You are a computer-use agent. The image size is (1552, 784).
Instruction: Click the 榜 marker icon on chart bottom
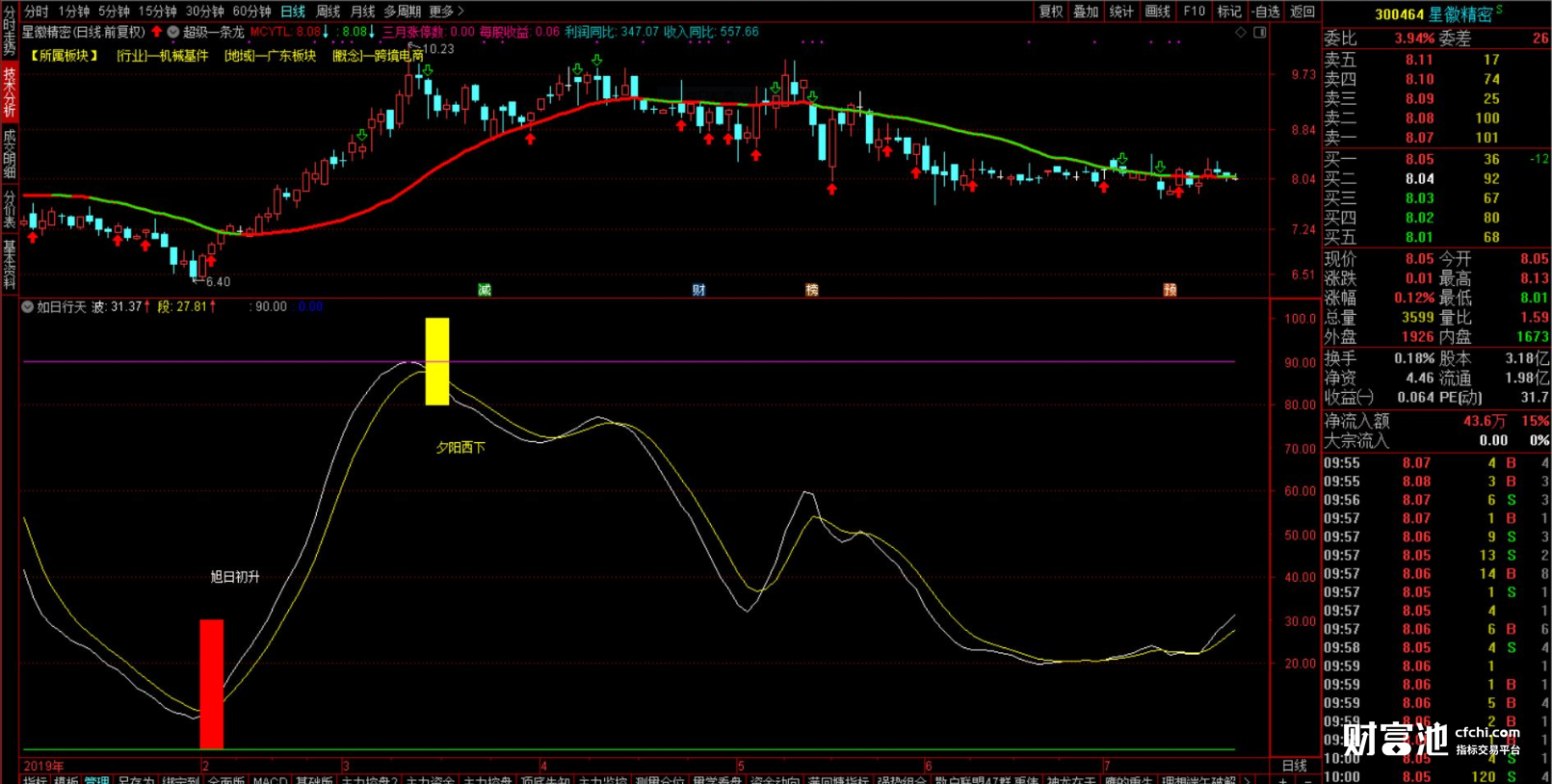click(x=812, y=290)
